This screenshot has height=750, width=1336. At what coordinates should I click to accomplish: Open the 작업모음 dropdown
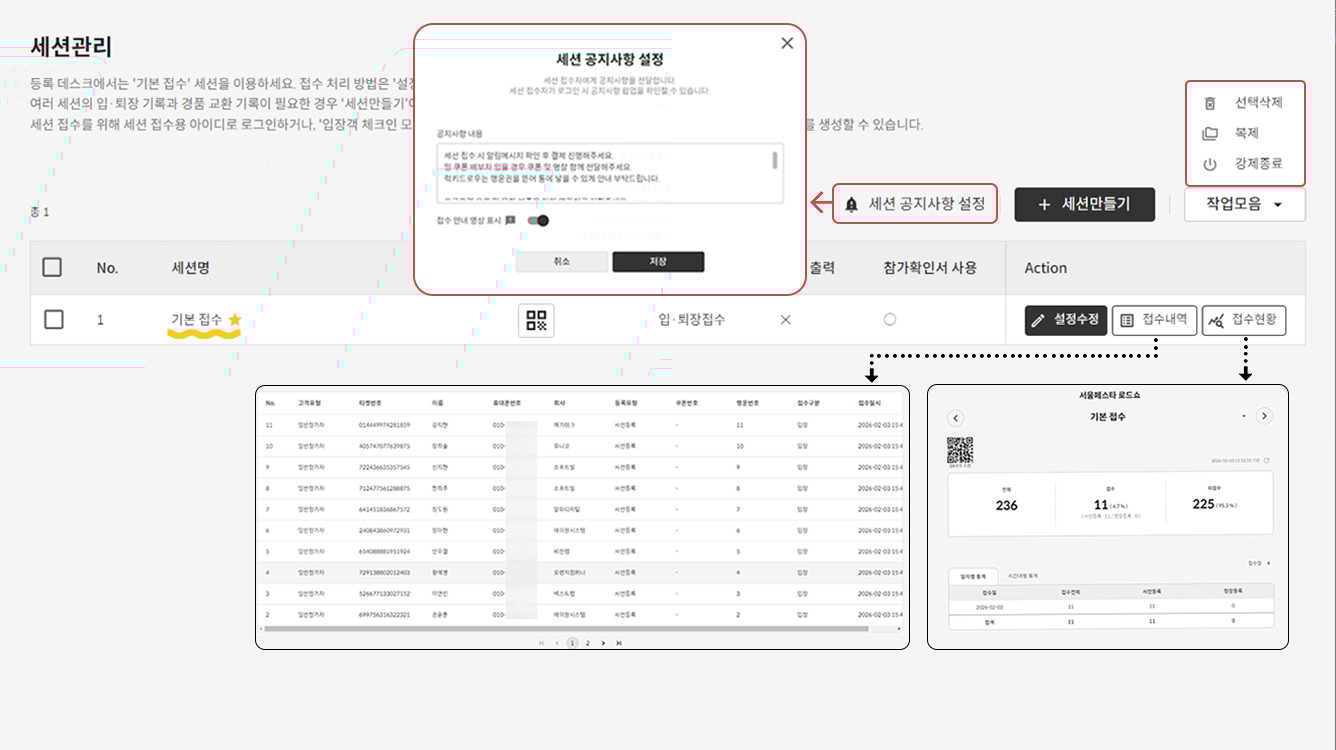(x=1244, y=204)
